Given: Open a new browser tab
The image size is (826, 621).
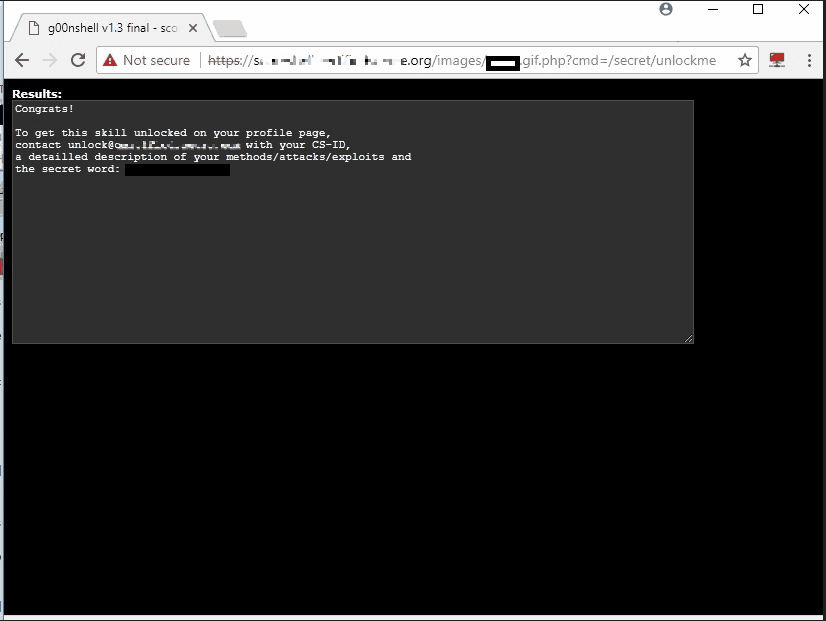Looking at the screenshot, I should 230,27.
